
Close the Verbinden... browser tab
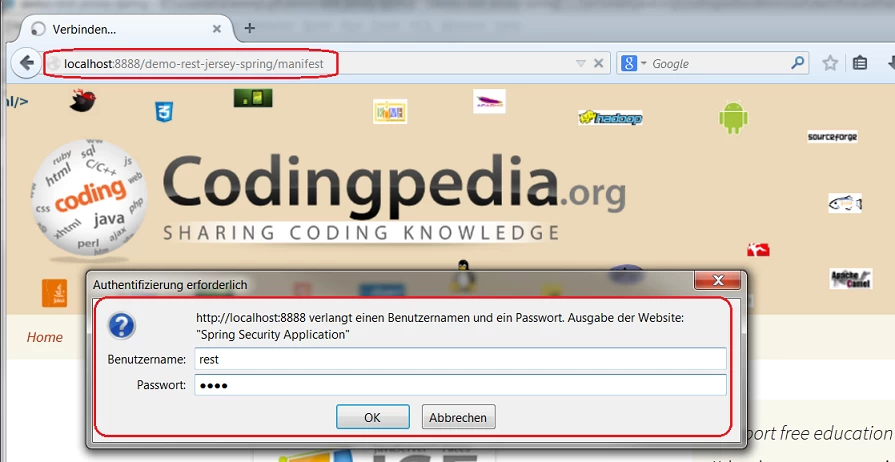pyautogui.click(x=217, y=29)
